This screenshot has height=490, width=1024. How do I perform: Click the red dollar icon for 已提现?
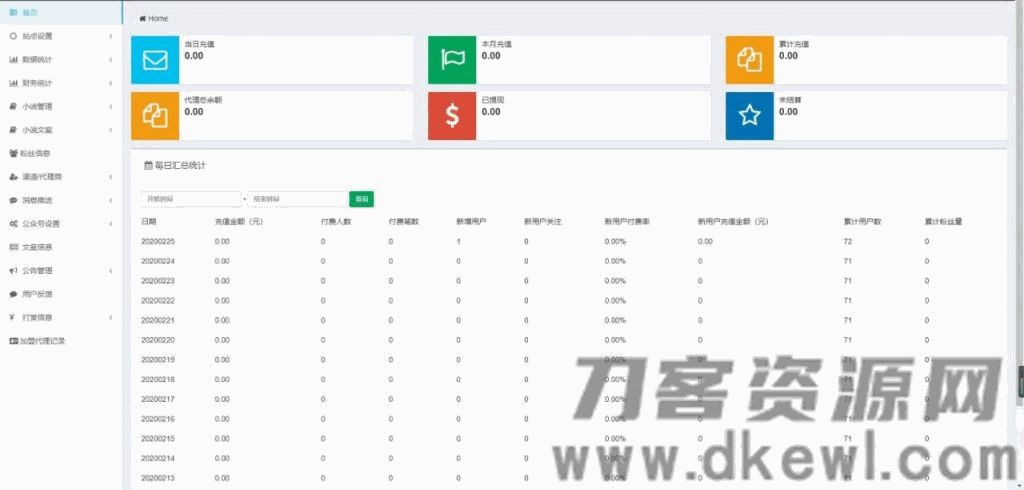coord(452,115)
